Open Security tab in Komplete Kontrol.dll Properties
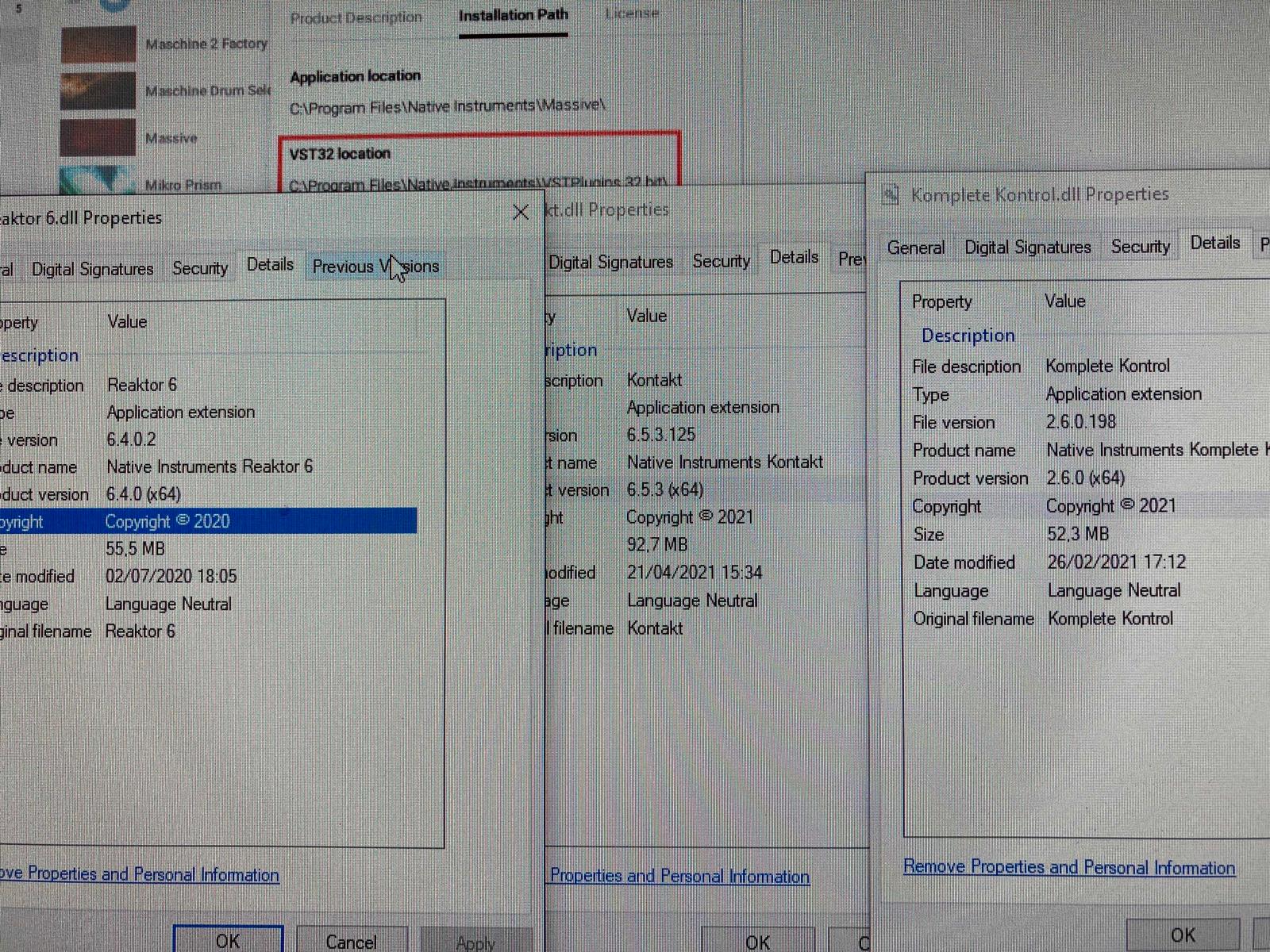 click(1141, 247)
